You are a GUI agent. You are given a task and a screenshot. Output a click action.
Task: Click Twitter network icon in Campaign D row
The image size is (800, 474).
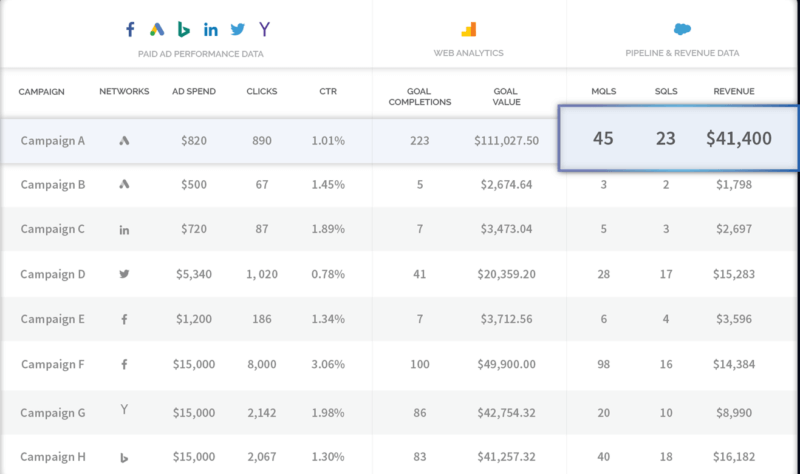point(124,274)
